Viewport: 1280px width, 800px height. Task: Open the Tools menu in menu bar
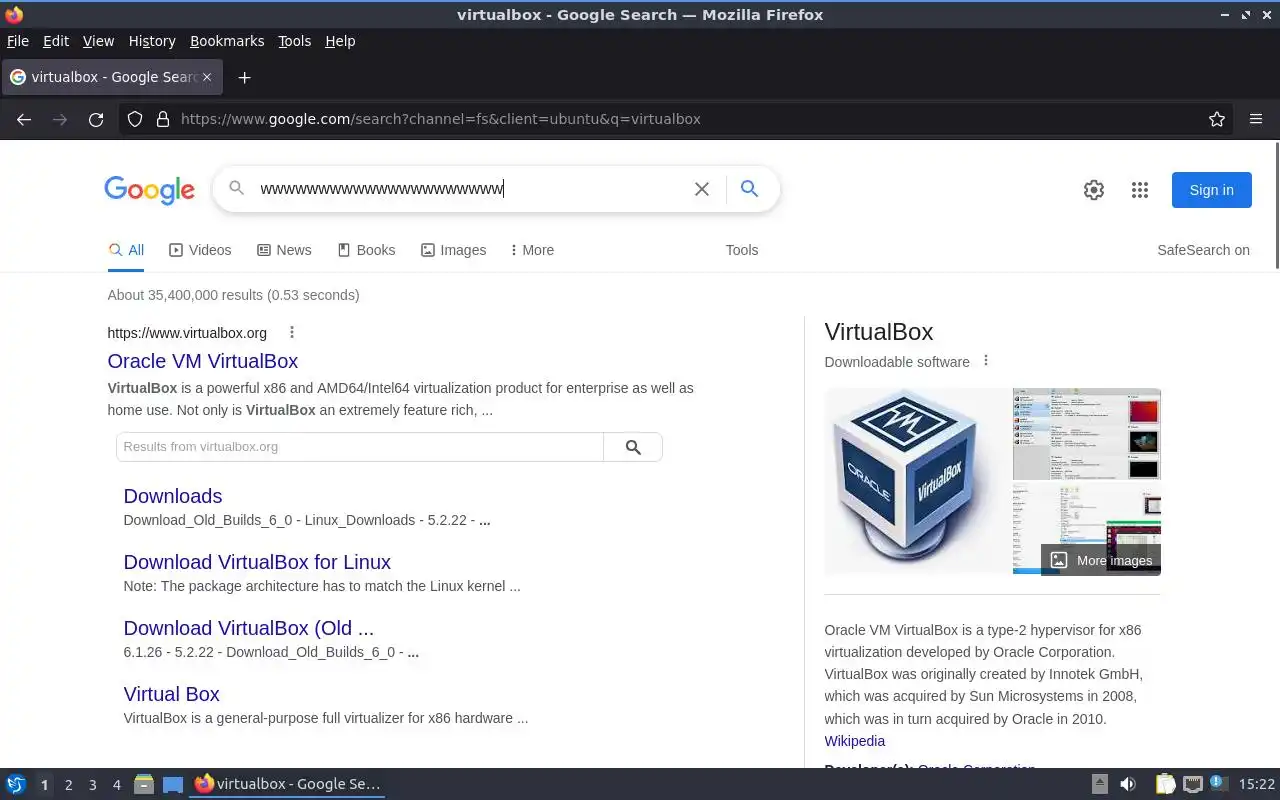click(x=295, y=41)
